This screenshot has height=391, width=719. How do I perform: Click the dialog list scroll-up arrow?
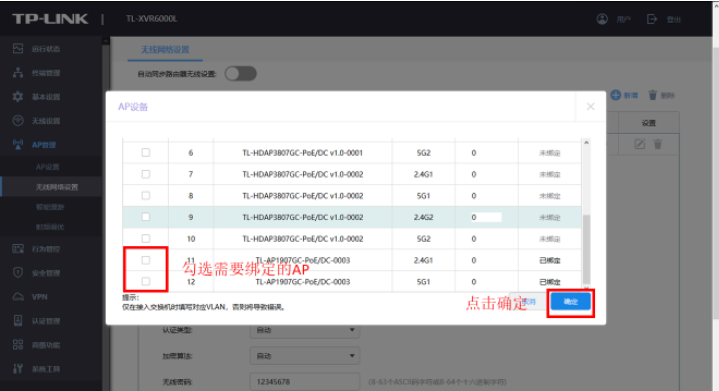(x=586, y=143)
